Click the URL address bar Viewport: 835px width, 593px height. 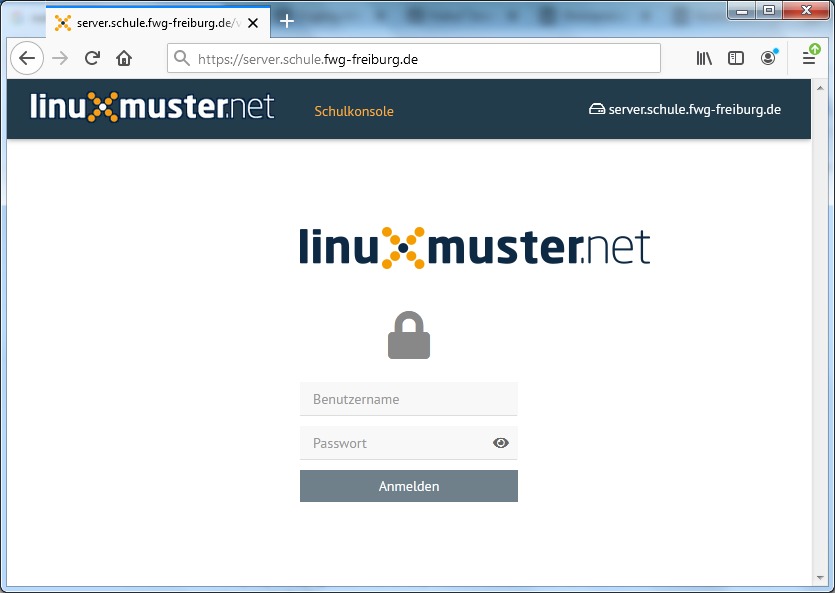(x=420, y=58)
